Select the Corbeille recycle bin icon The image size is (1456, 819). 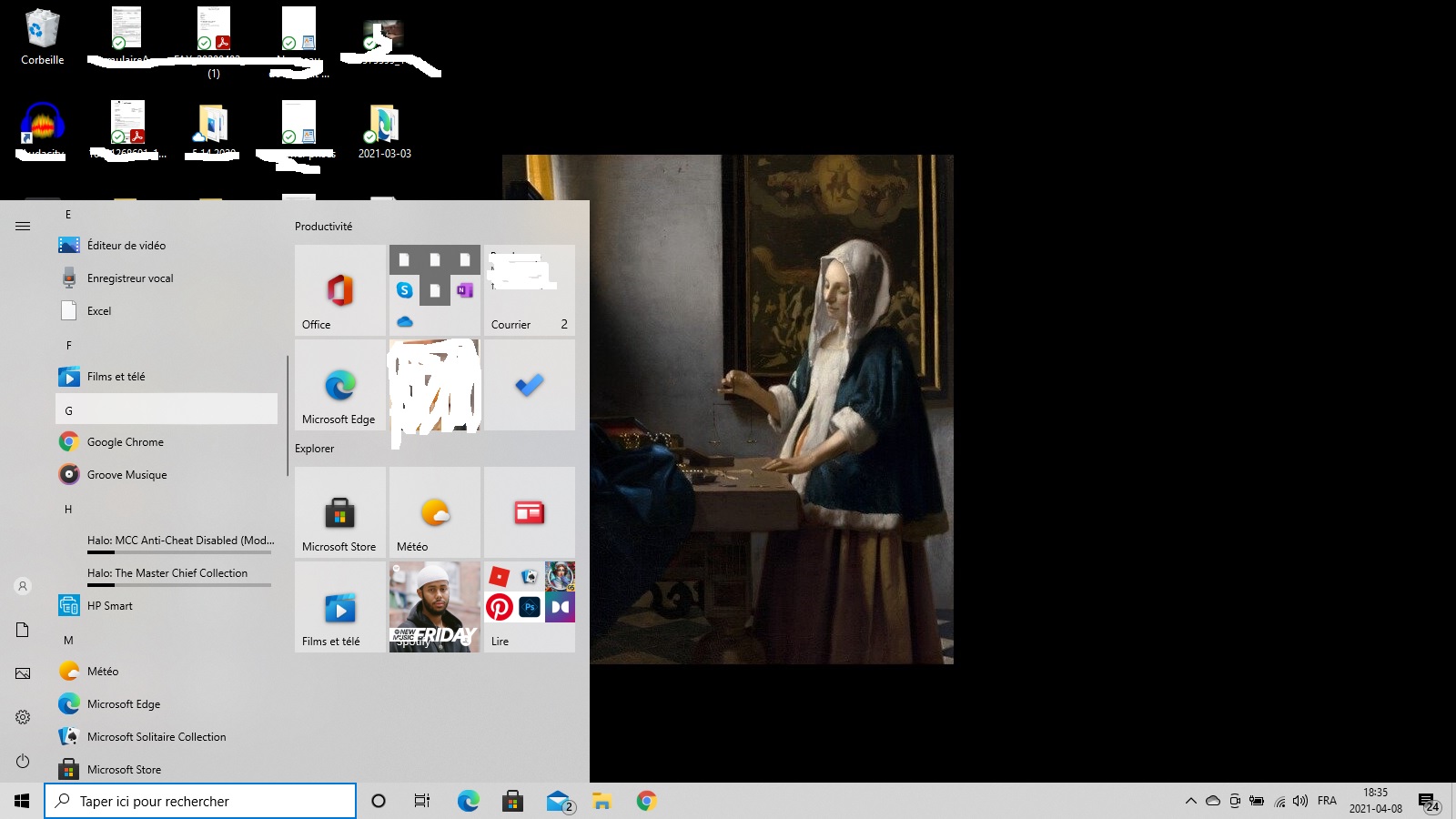[x=42, y=37]
